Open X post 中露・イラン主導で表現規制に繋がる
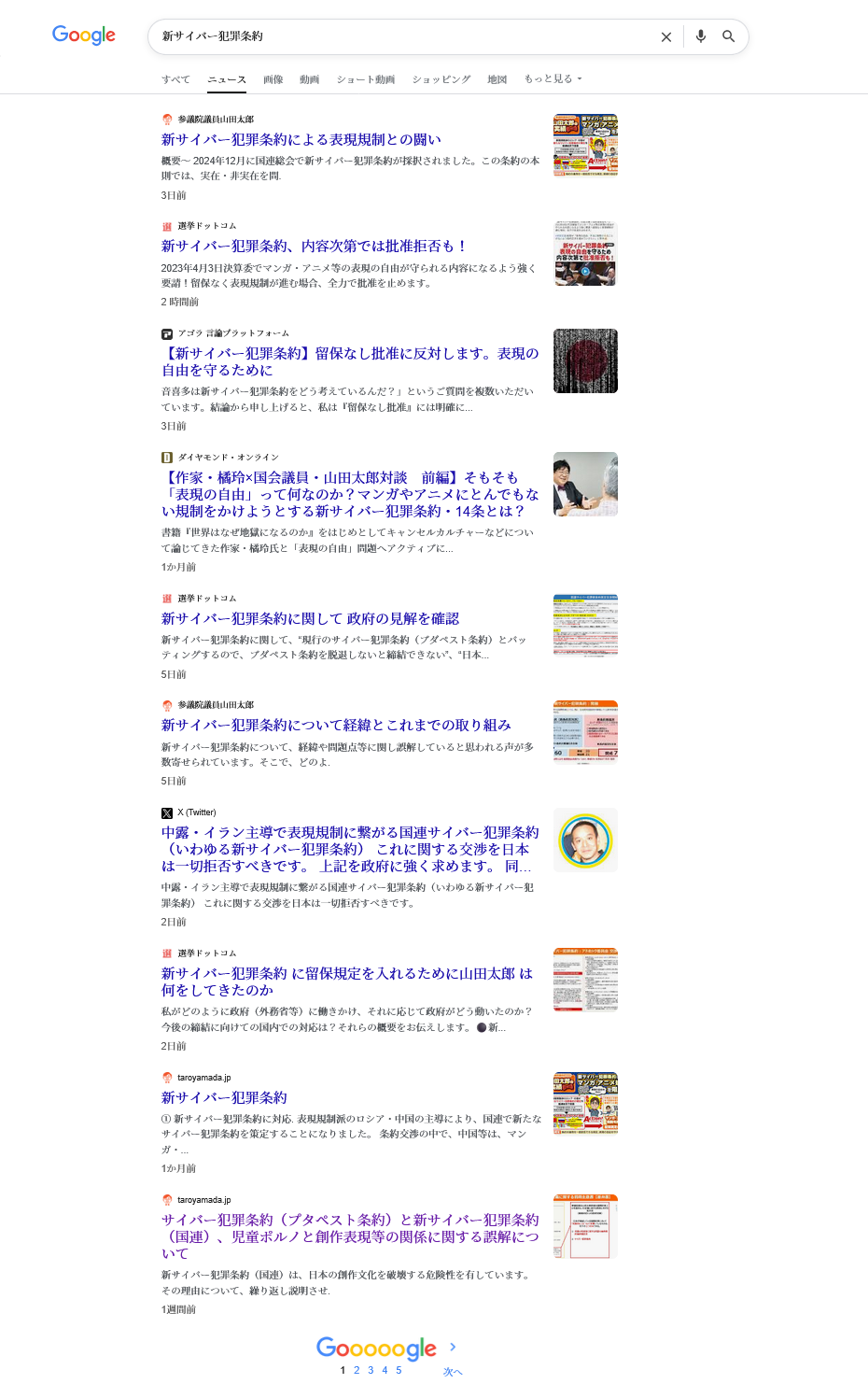Viewport: 868px width, 1398px height. [350, 849]
